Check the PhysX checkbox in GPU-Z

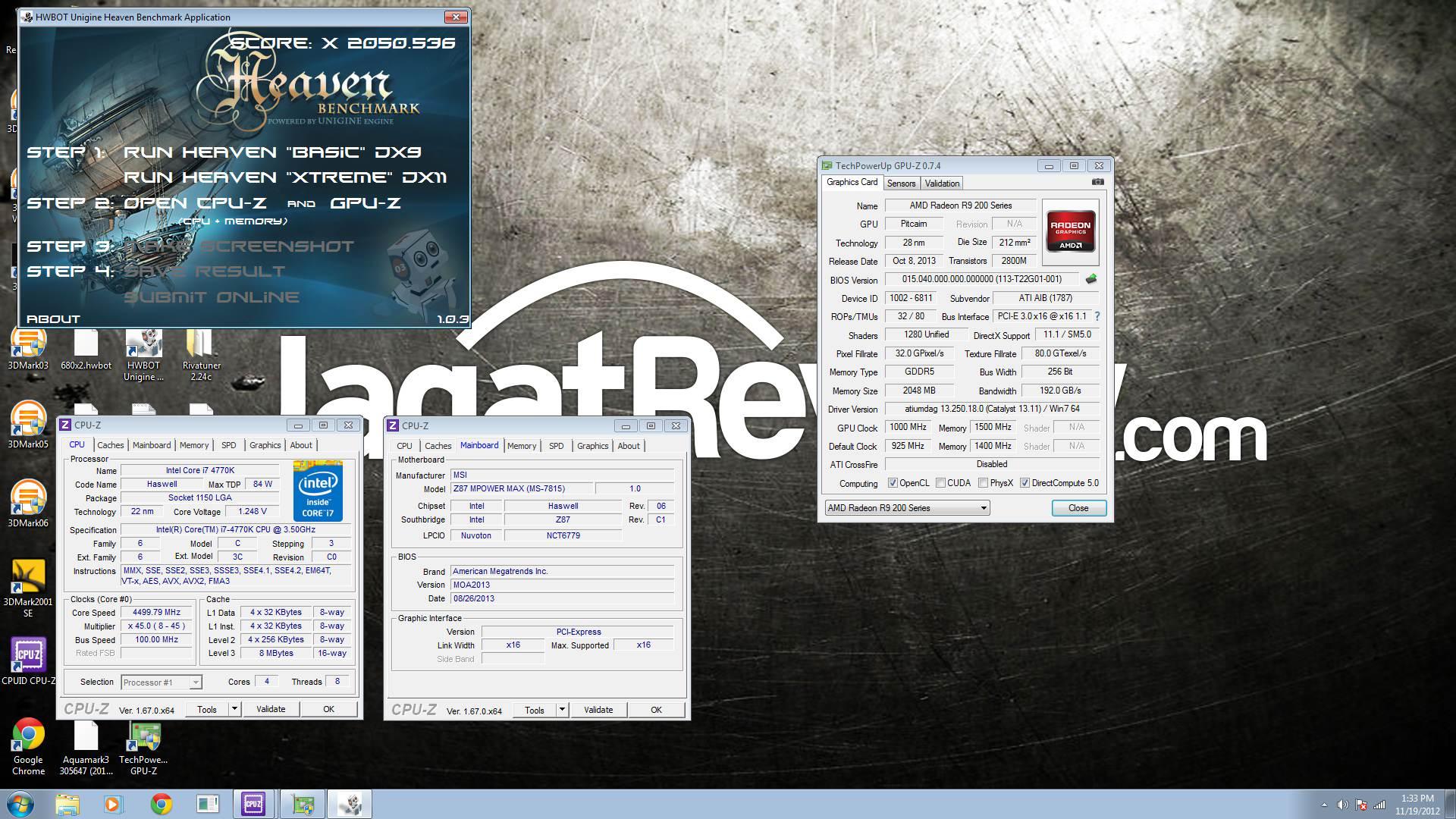coord(983,483)
